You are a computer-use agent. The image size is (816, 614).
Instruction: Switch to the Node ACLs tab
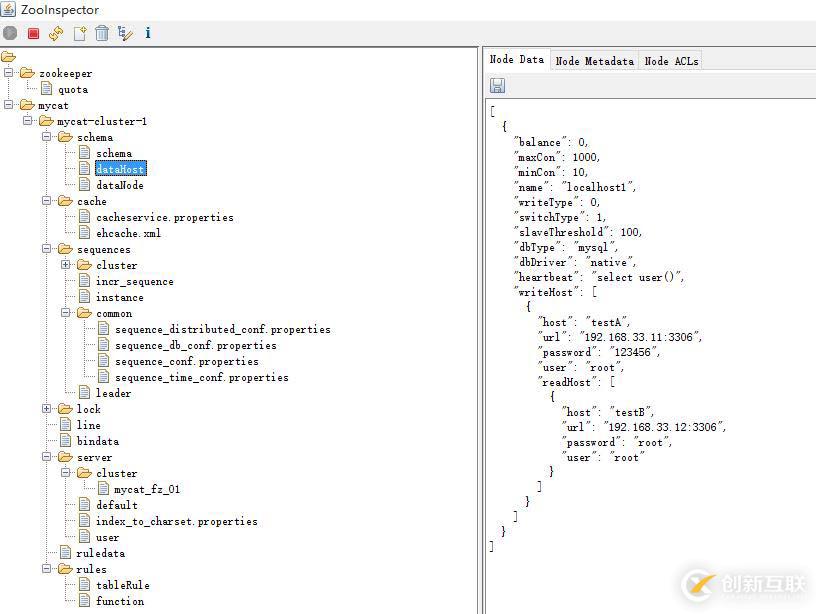671,61
